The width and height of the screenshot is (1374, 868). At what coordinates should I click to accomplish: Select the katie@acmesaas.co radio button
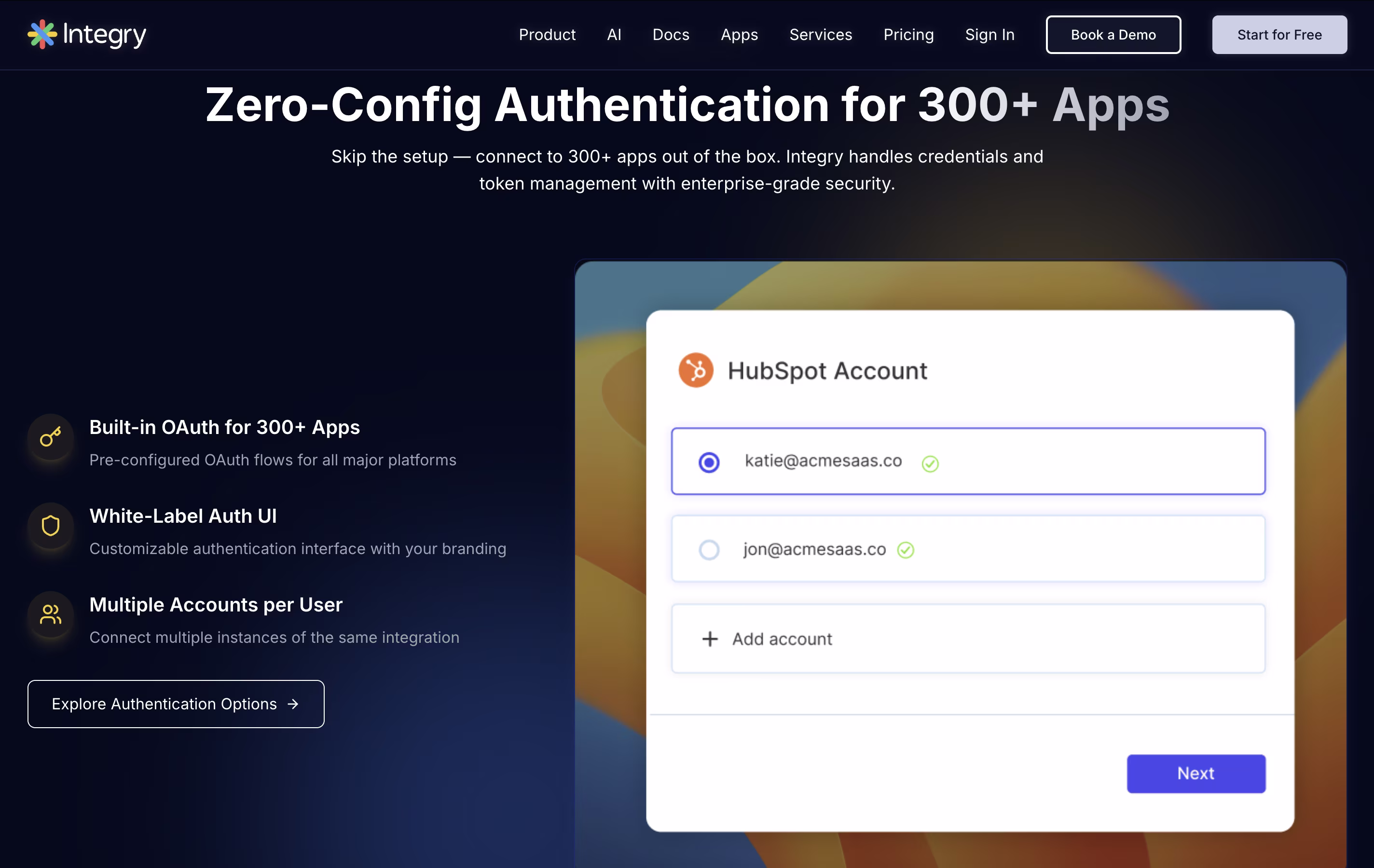click(709, 462)
